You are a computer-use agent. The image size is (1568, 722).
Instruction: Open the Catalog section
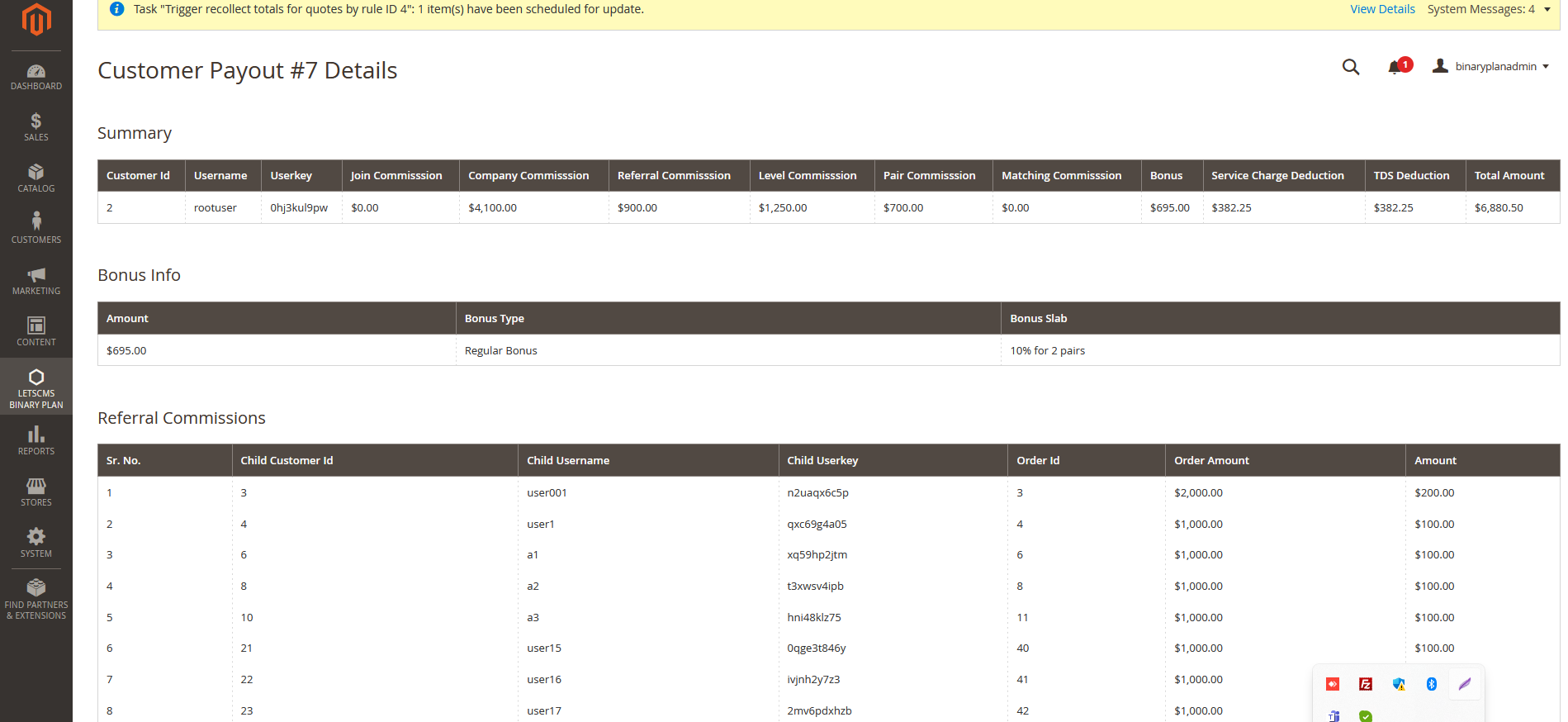[36, 178]
